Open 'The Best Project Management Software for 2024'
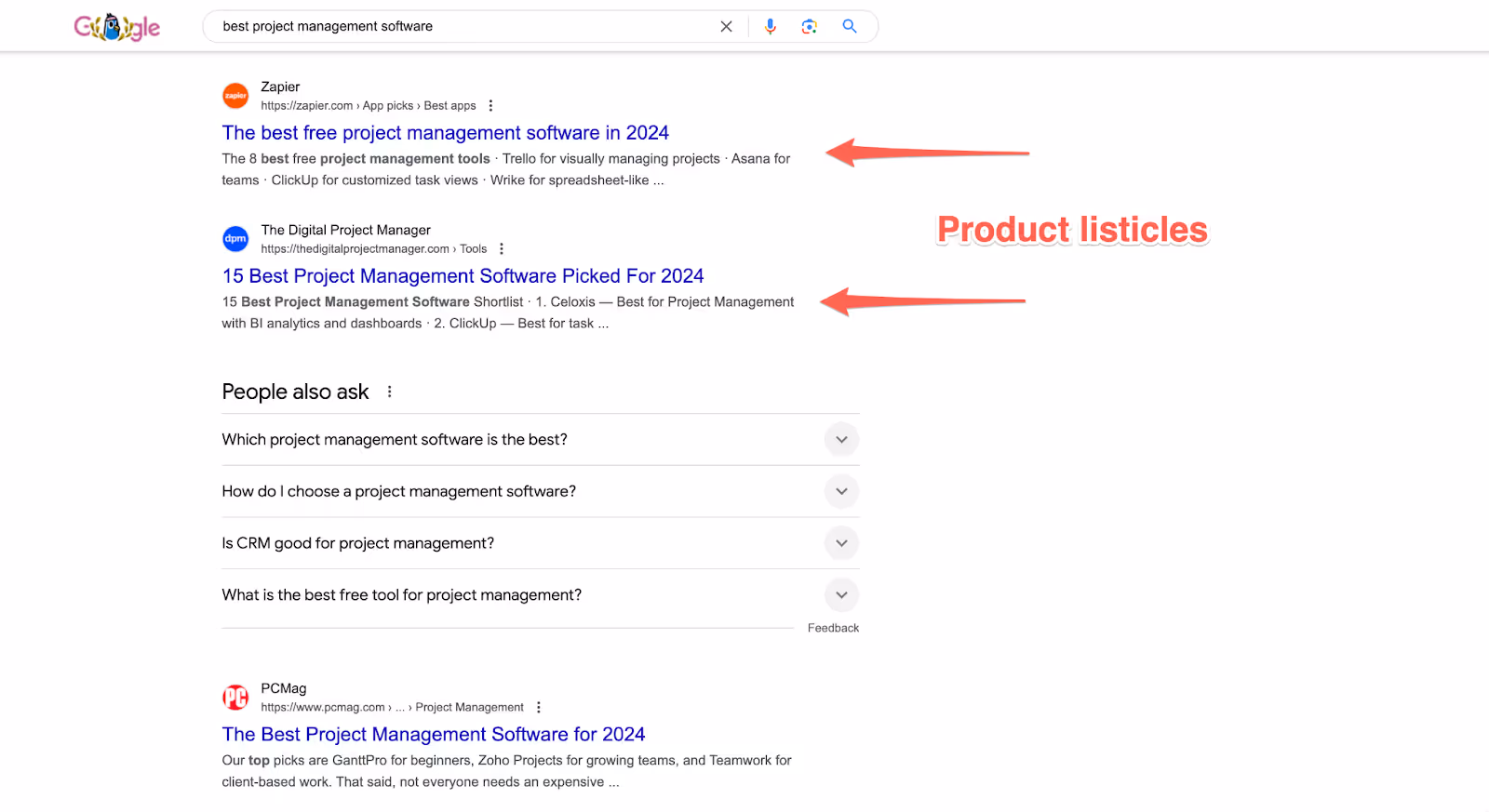Screen dimensions: 1489x812 point(434,735)
